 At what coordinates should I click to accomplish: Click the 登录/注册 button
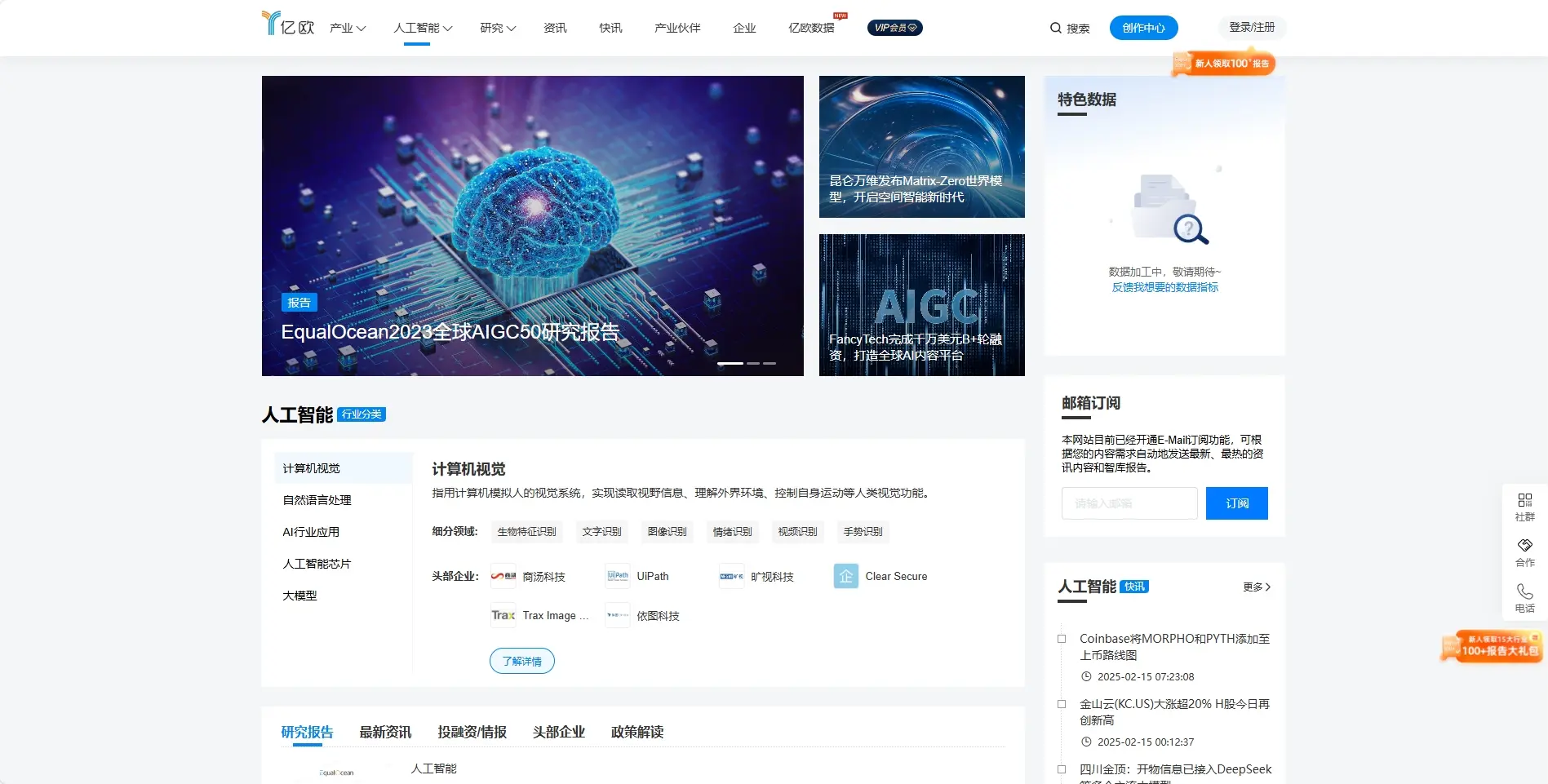click(x=1252, y=27)
